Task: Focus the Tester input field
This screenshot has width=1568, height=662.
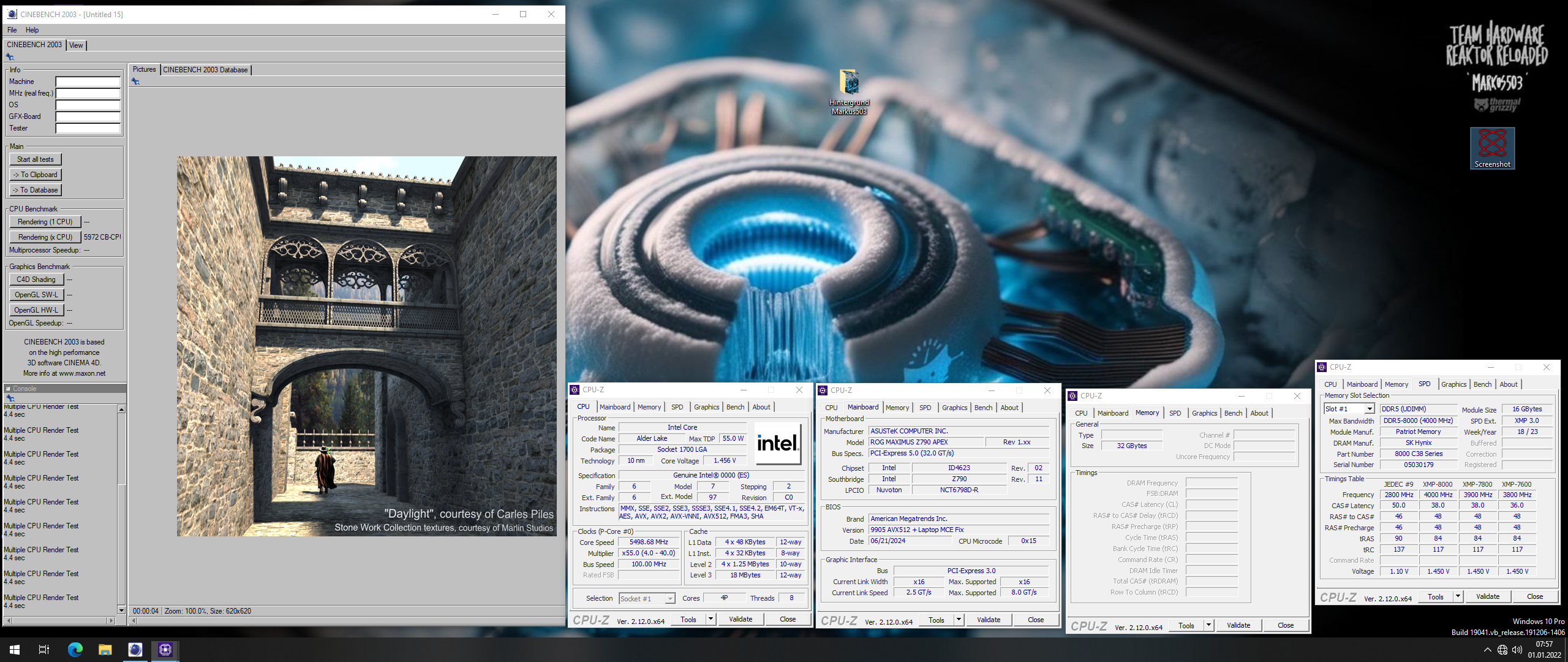Action: pos(88,128)
